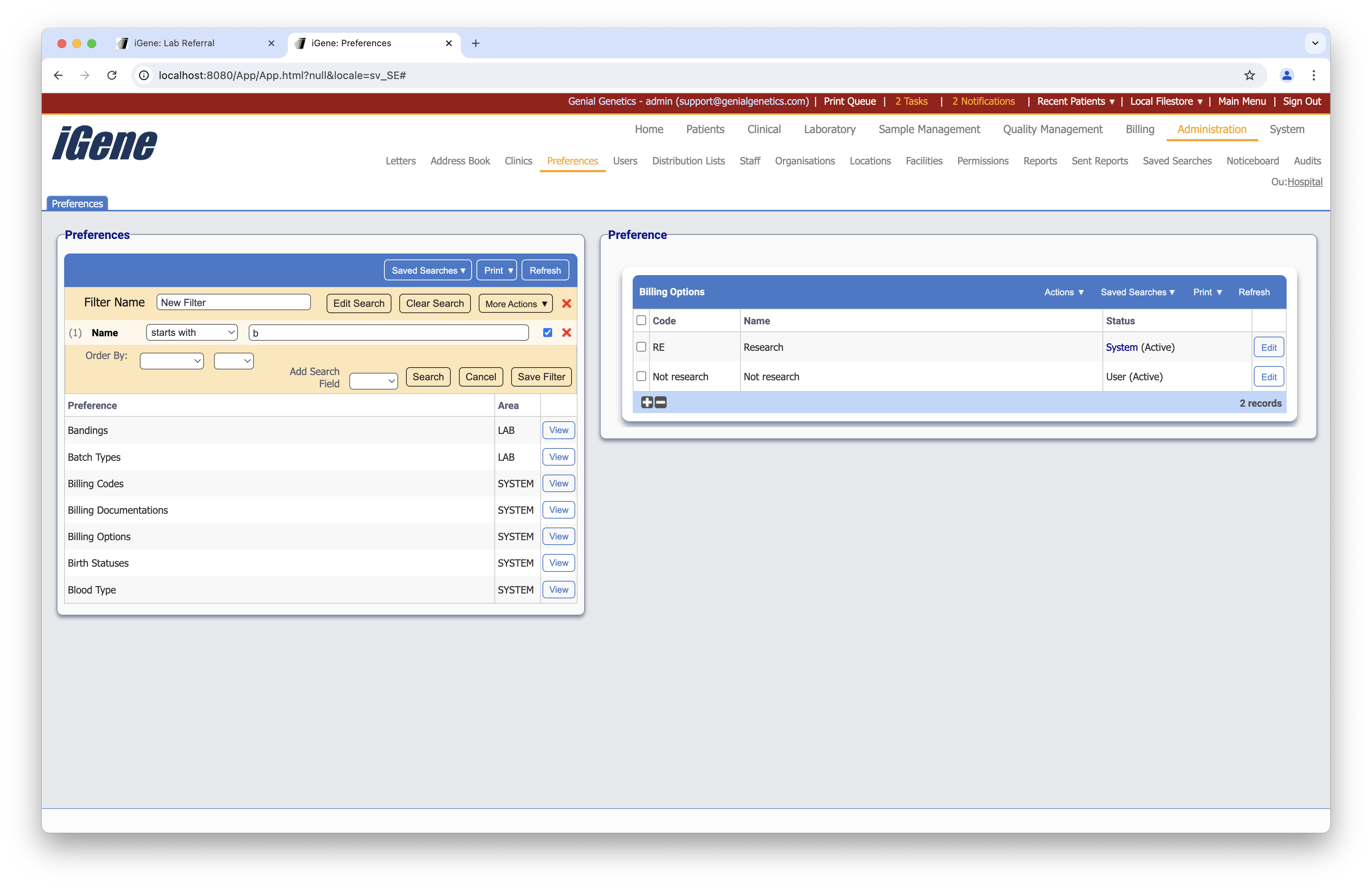Select the checkbox on the Not research row
The image size is (1372, 888).
click(641, 376)
